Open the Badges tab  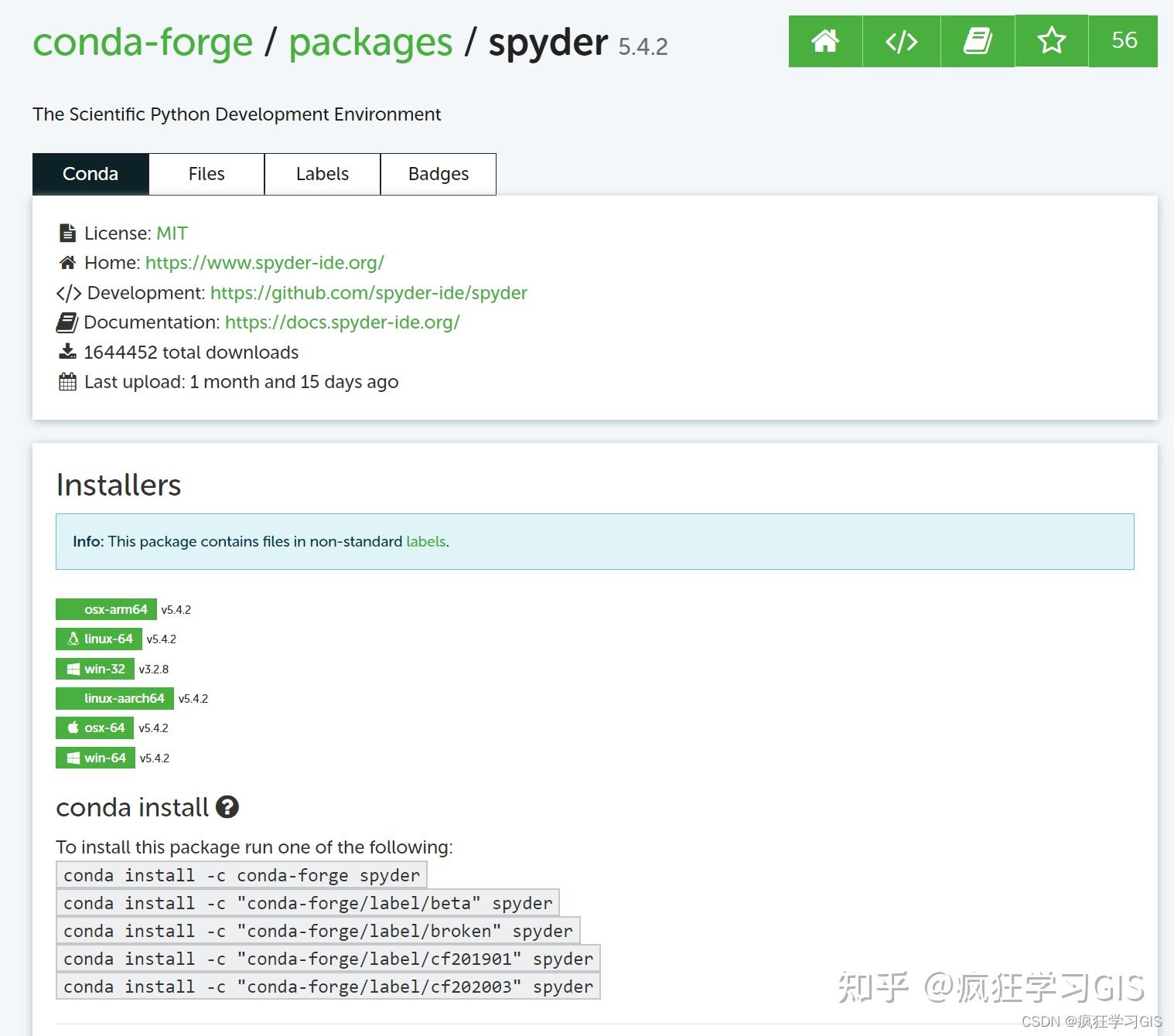coord(438,173)
